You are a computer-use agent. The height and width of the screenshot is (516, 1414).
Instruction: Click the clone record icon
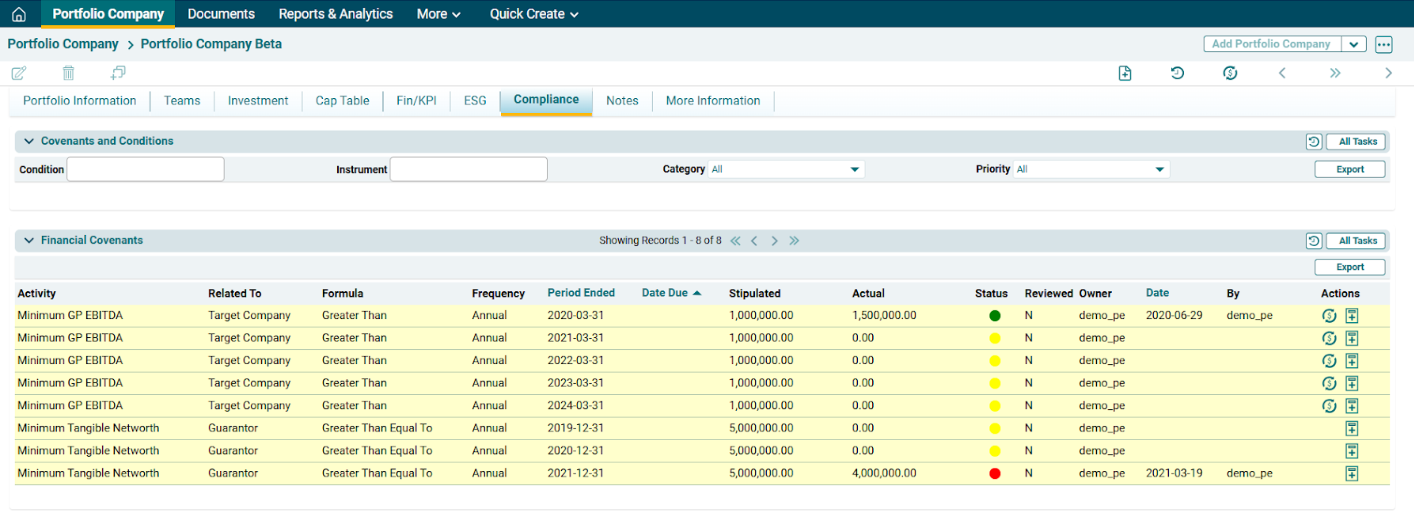[x=118, y=73]
